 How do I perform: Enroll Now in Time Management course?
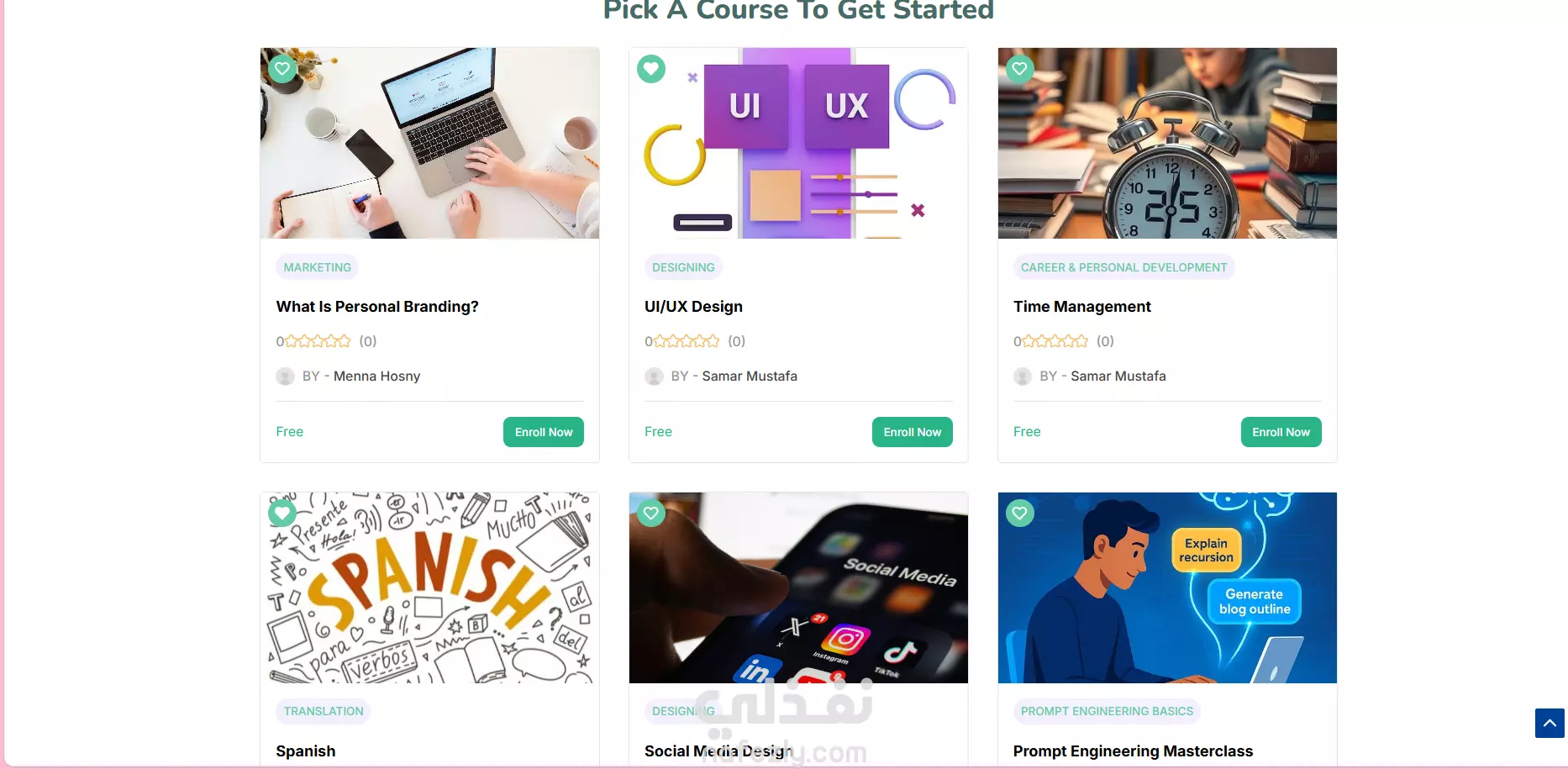click(1281, 432)
